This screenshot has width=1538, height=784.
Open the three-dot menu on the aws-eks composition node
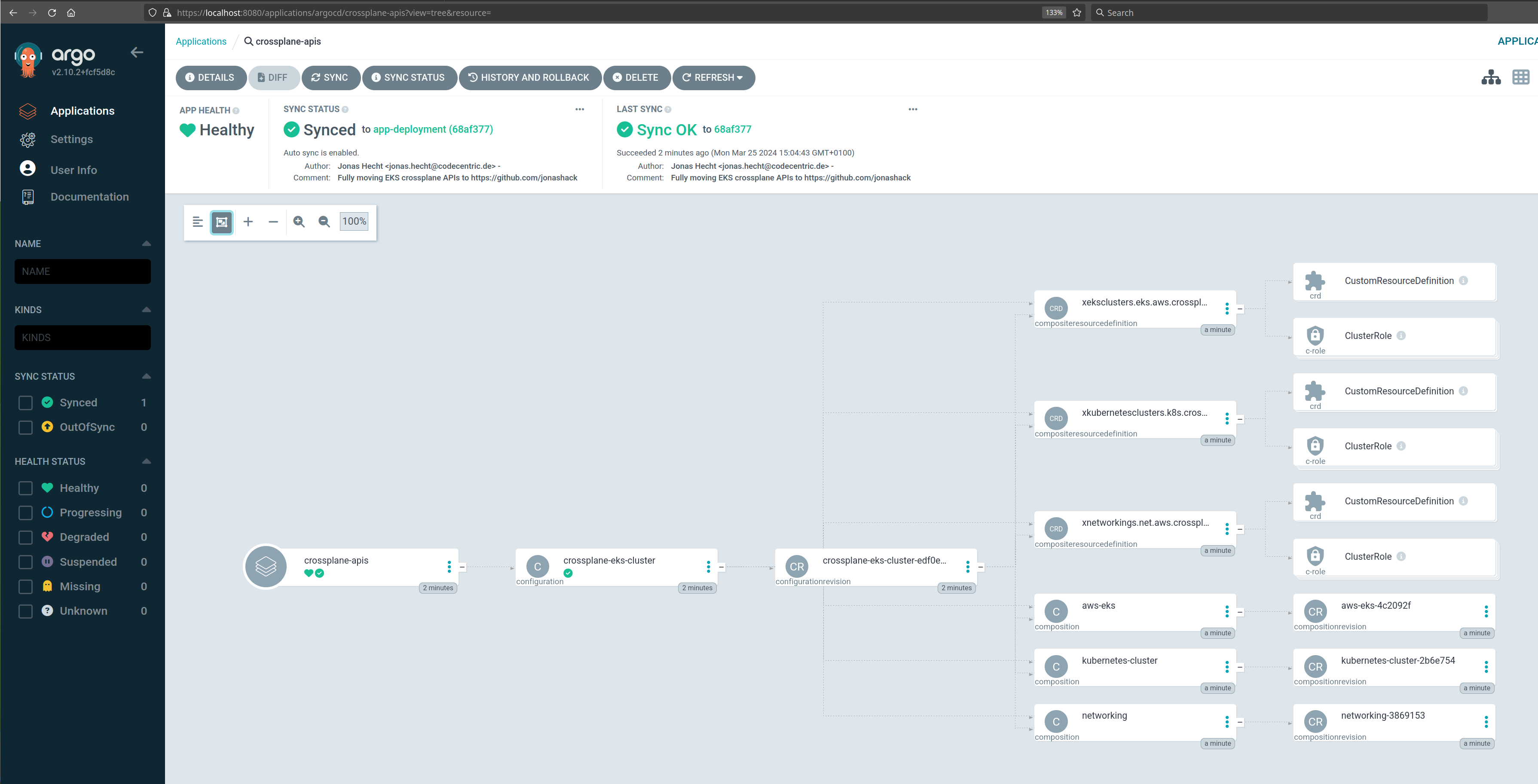coord(1226,611)
